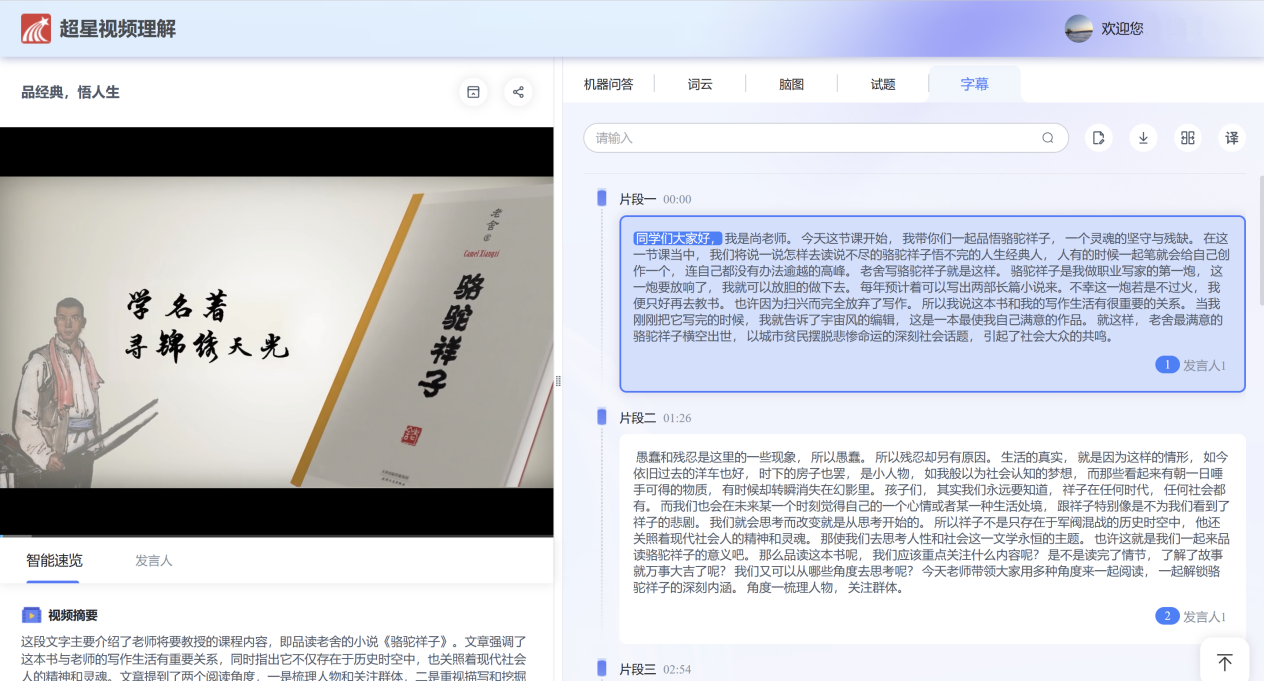Click the video frame showing 骆驼祥子
Viewport: 1264px width, 681px height.
(x=276, y=332)
